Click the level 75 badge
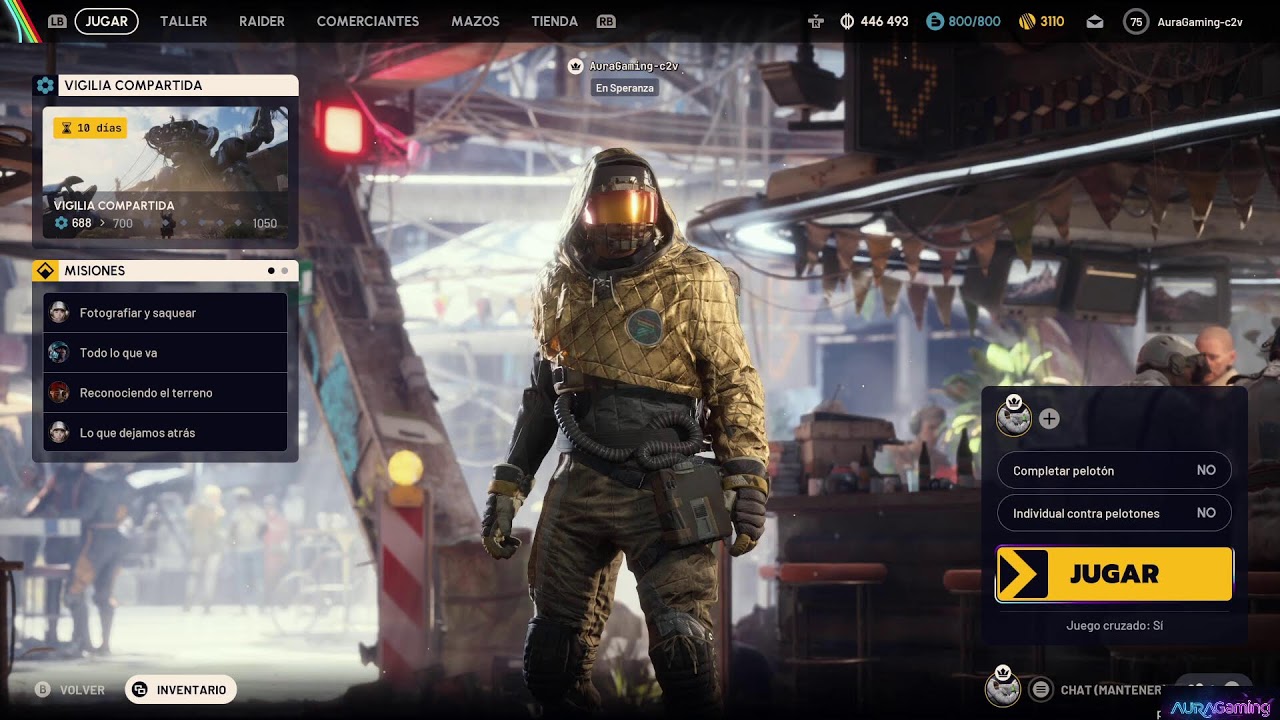1280x720 pixels. (x=1136, y=21)
